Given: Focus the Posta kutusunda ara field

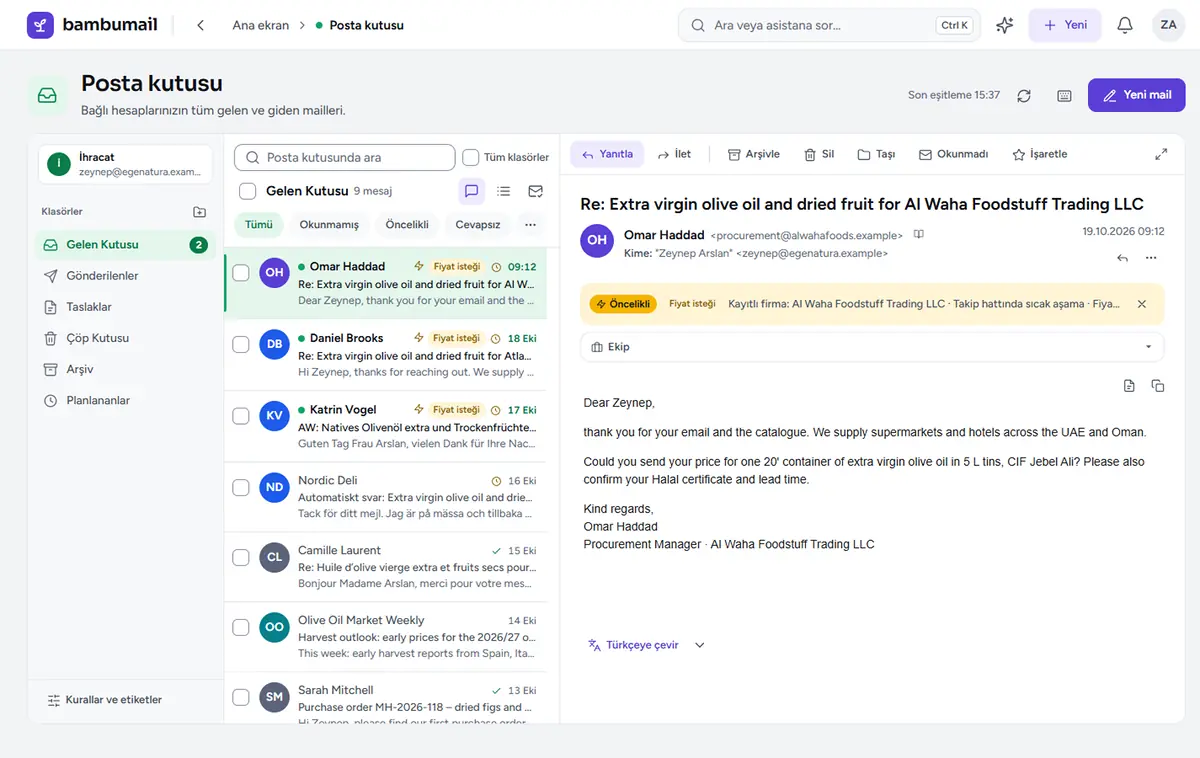Looking at the screenshot, I should point(345,157).
